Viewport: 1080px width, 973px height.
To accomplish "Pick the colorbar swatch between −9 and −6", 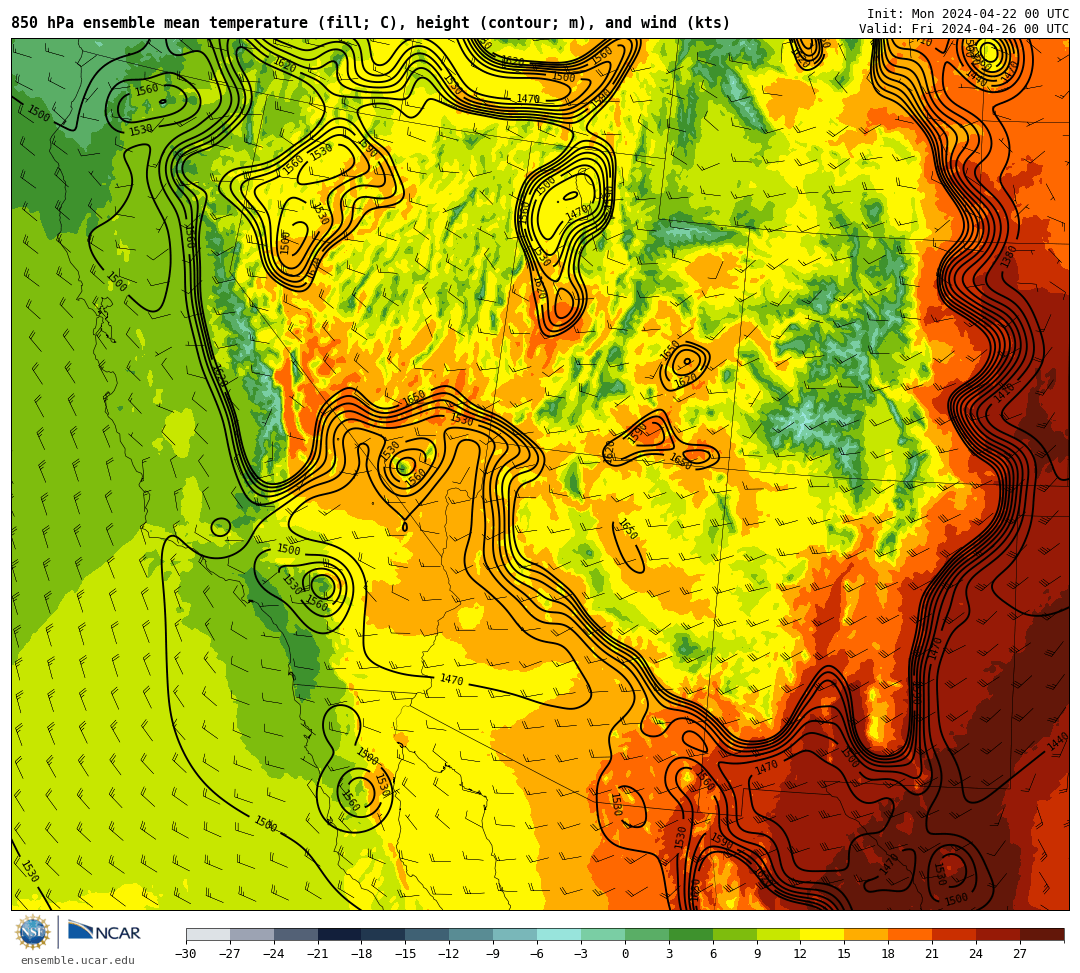I will click(516, 934).
